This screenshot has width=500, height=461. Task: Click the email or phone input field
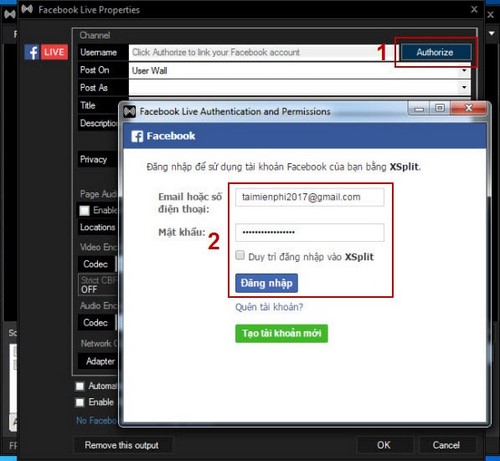pos(310,197)
